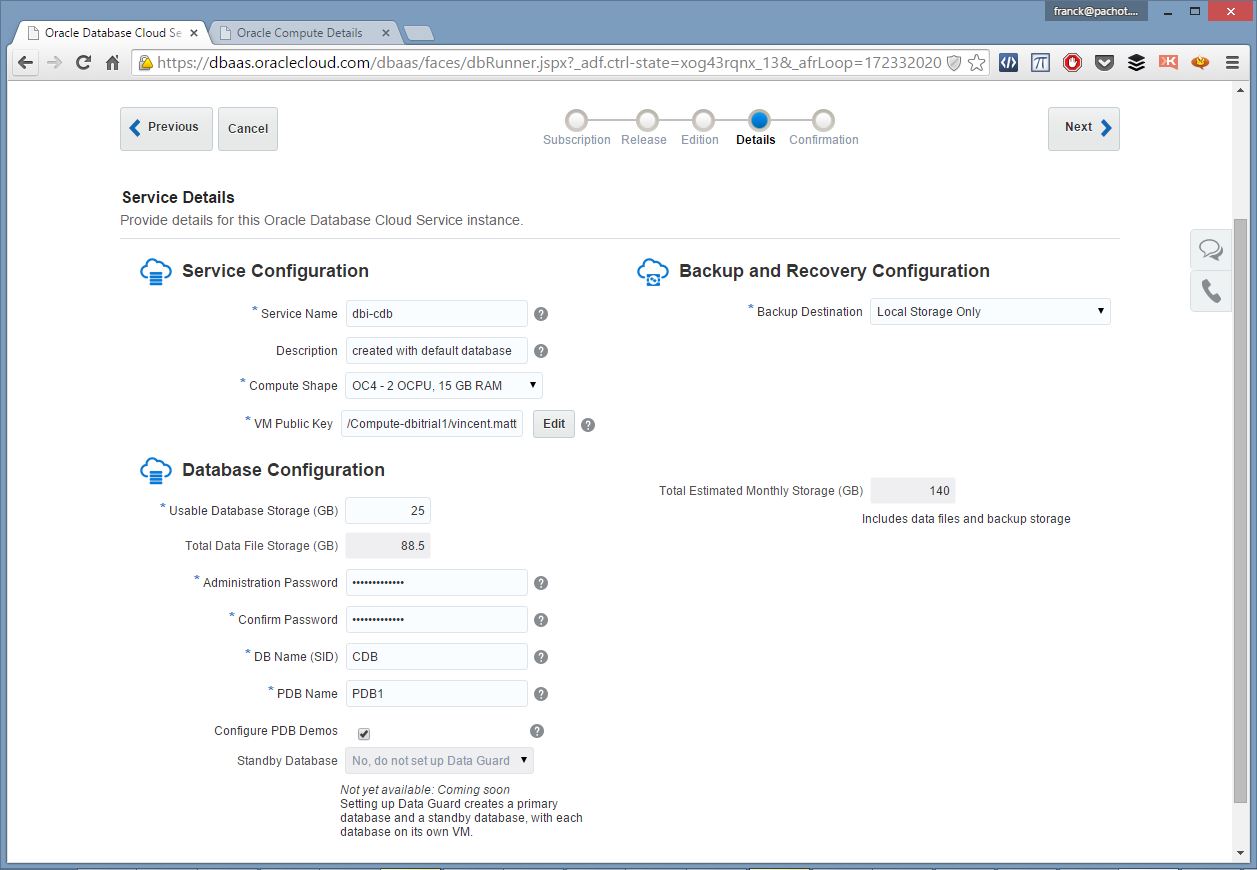1257x870 pixels.
Task: Click the VM Public Key field
Action: 432,424
